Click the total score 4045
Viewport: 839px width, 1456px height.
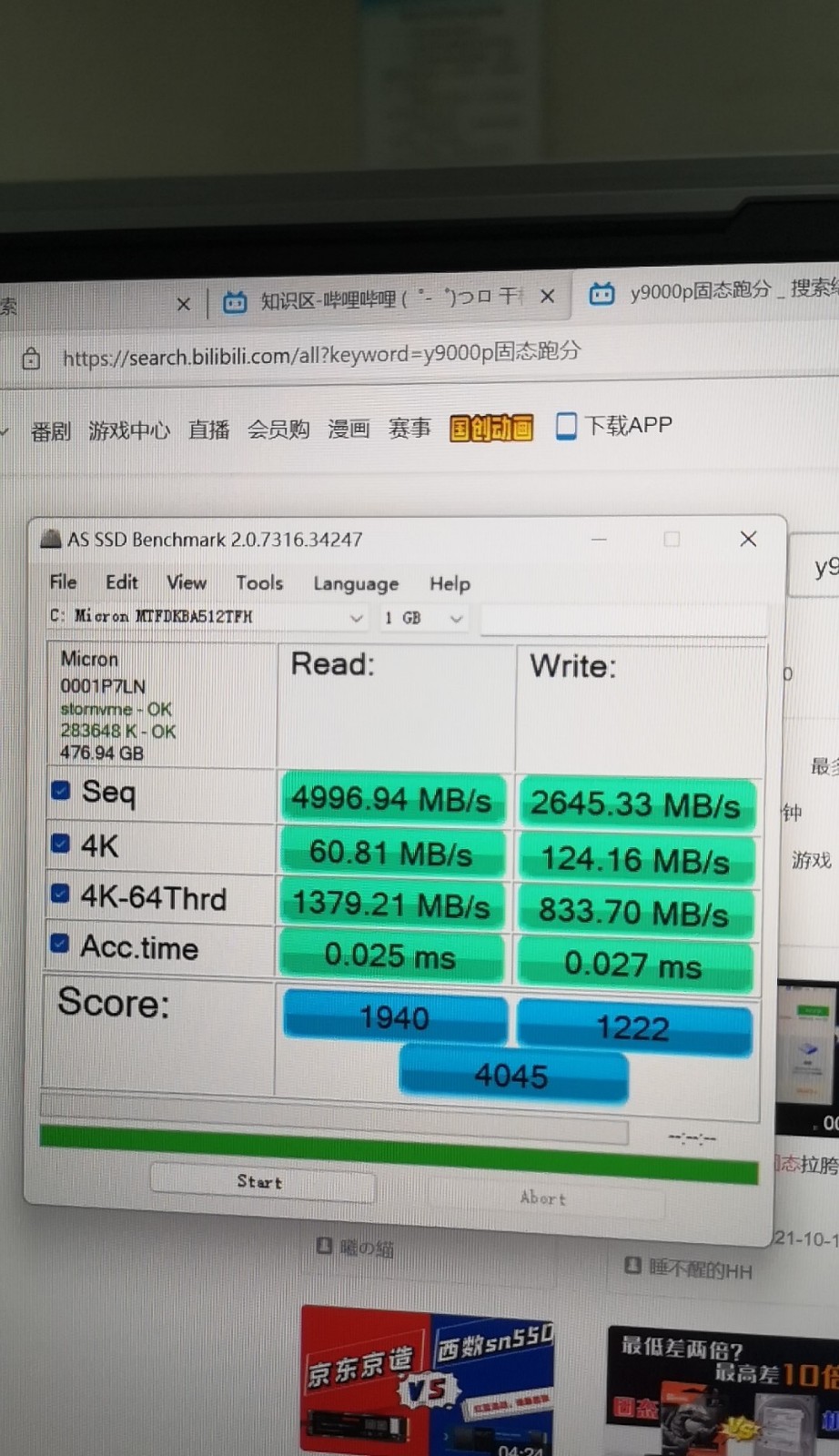[512, 1076]
